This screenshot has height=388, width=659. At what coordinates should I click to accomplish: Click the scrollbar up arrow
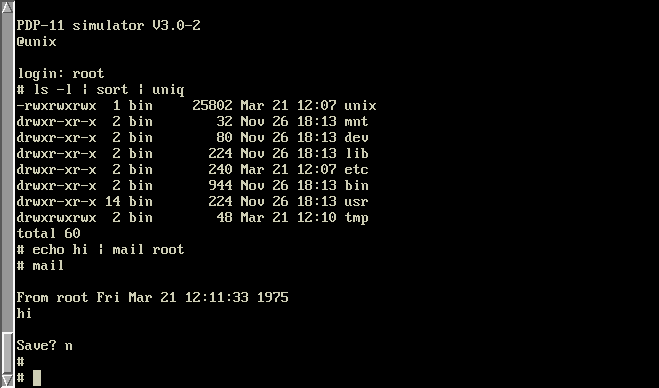click(x=7, y=7)
